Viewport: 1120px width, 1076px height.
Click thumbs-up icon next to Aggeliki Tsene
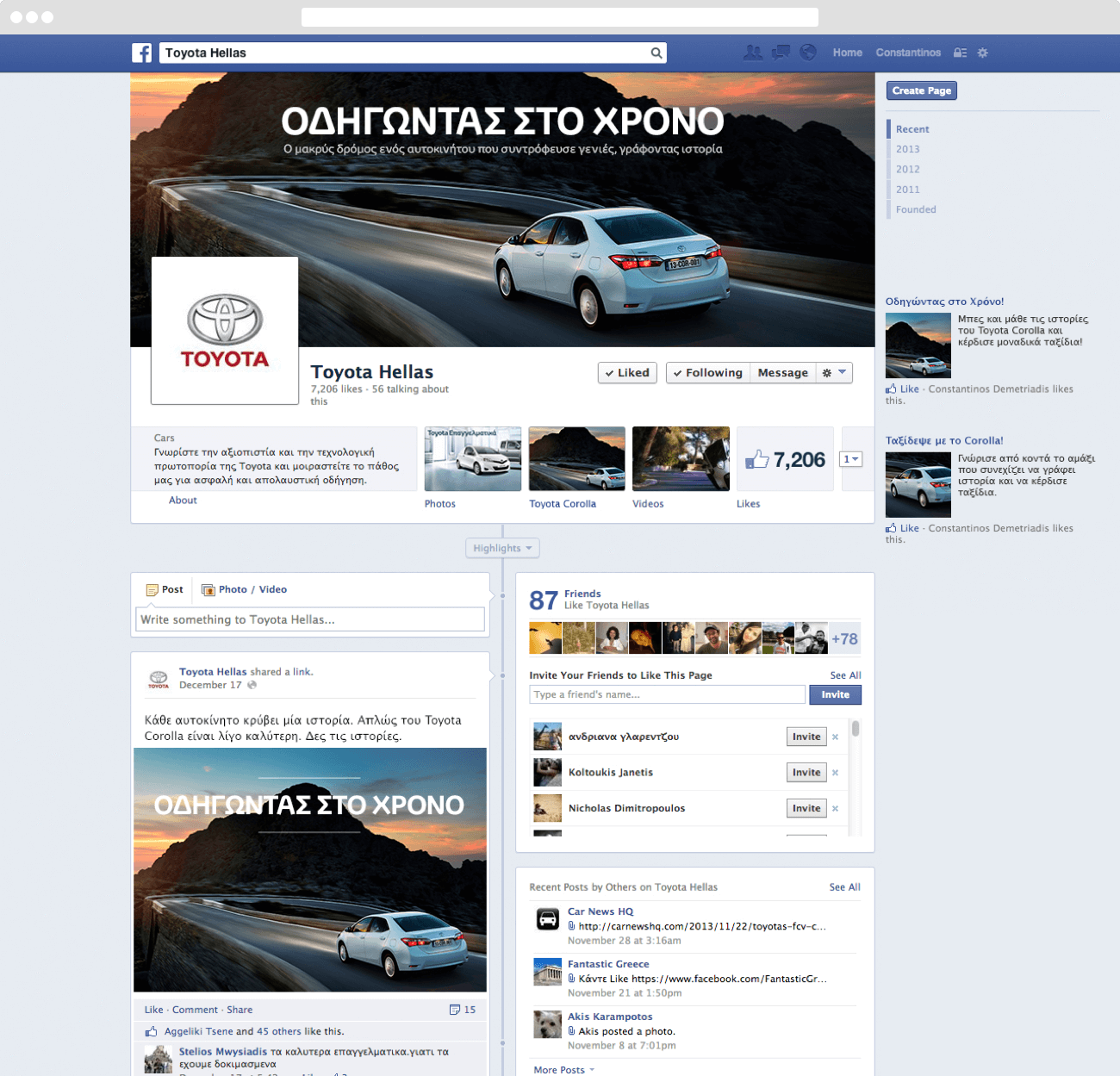(151, 1031)
